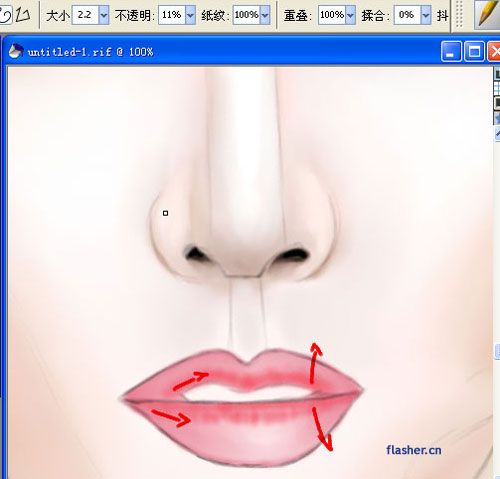500x479 pixels.
Task: Open the 大小 size dropdown arrow
Action: pyautogui.click(x=104, y=15)
